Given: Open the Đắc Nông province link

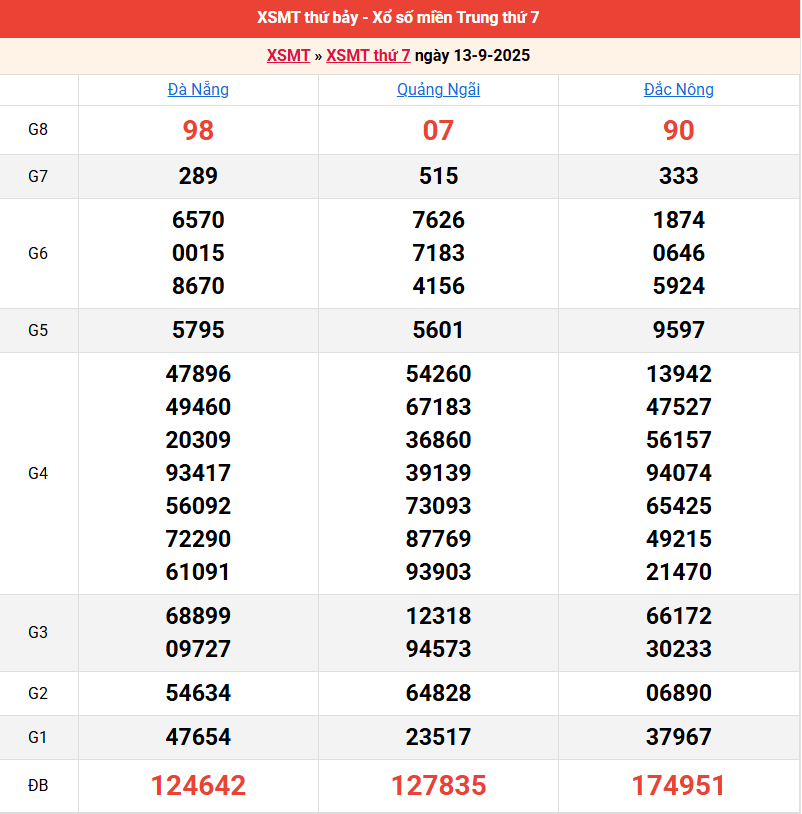Looking at the screenshot, I should [678, 90].
